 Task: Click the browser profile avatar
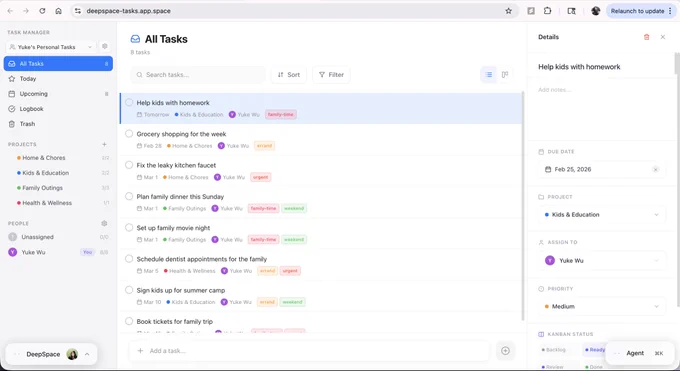pos(595,11)
